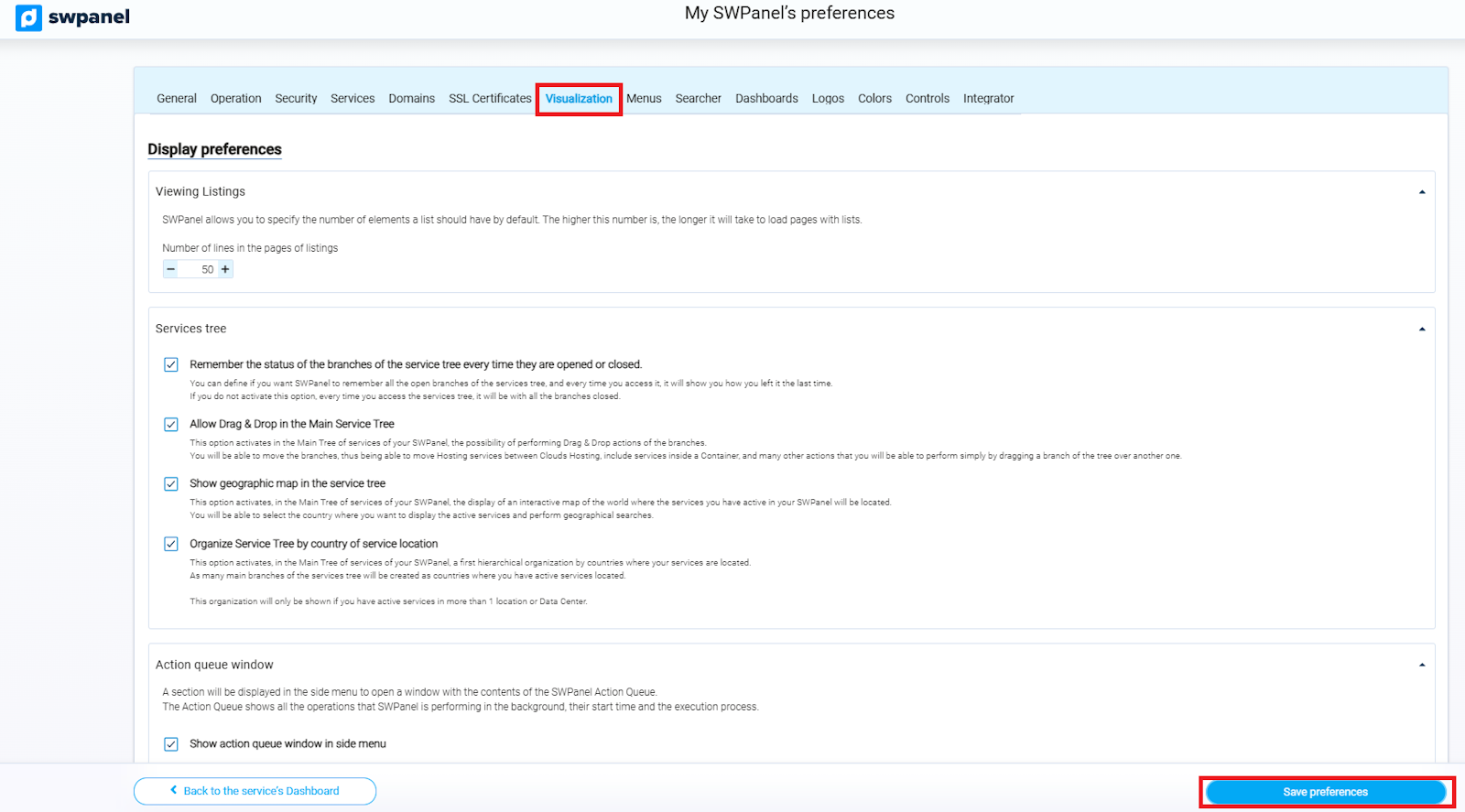The width and height of the screenshot is (1465, 812).
Task: Toggle remember status of branches checkbox
Action: click(x=171, y=365)
